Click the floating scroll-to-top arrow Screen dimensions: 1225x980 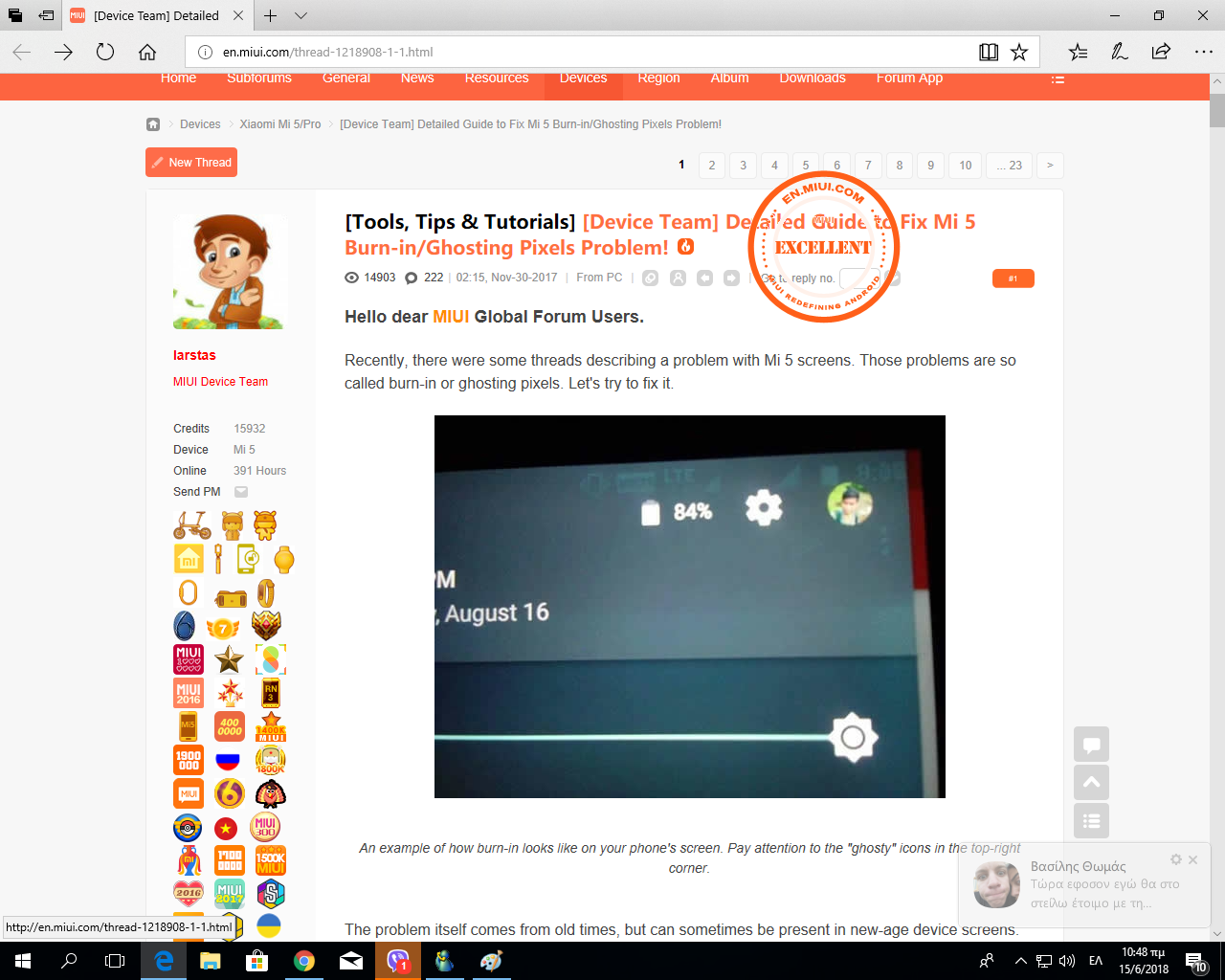tap(1091, 783)
